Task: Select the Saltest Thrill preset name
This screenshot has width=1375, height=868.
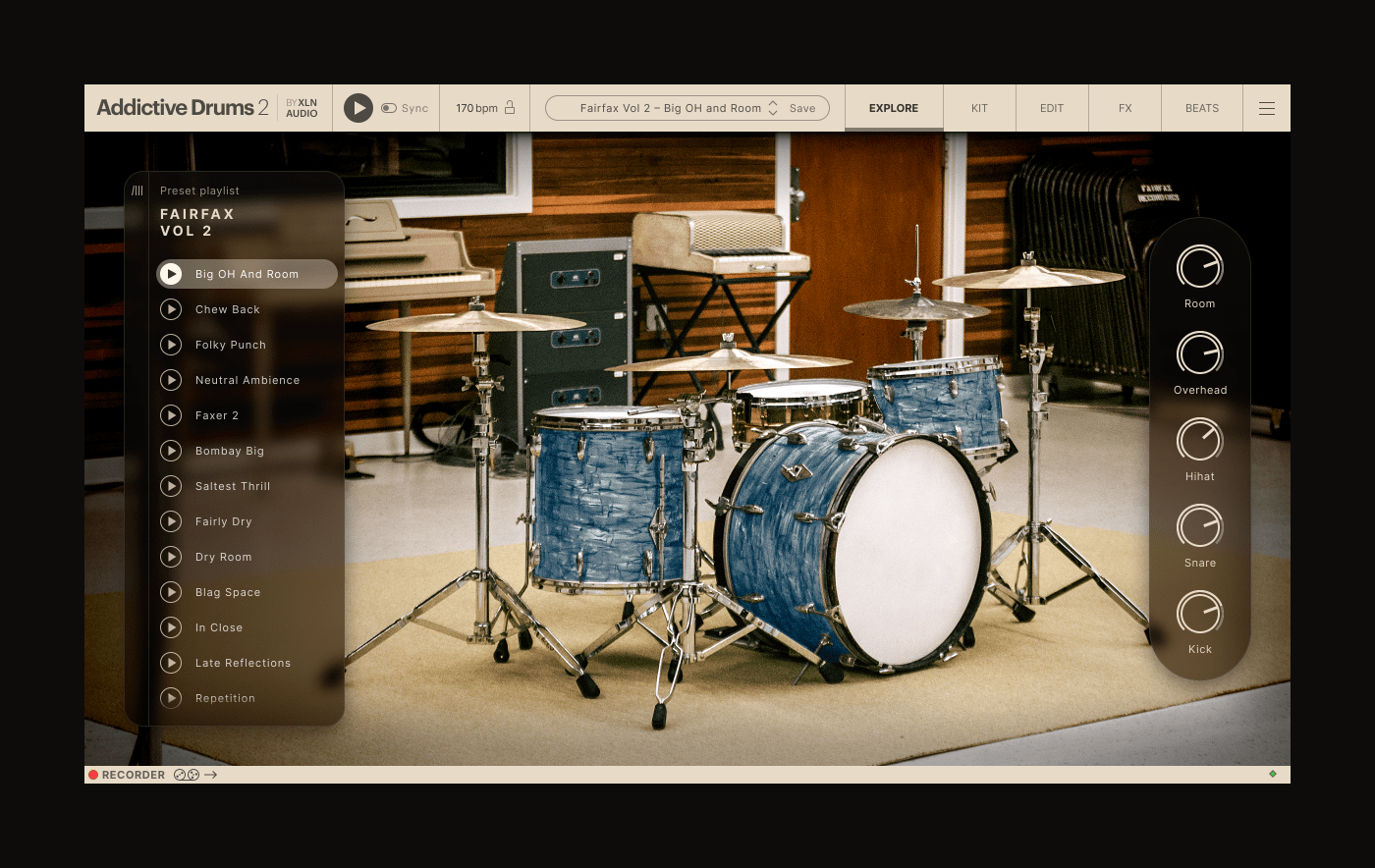Action: (x=233, y=486)
